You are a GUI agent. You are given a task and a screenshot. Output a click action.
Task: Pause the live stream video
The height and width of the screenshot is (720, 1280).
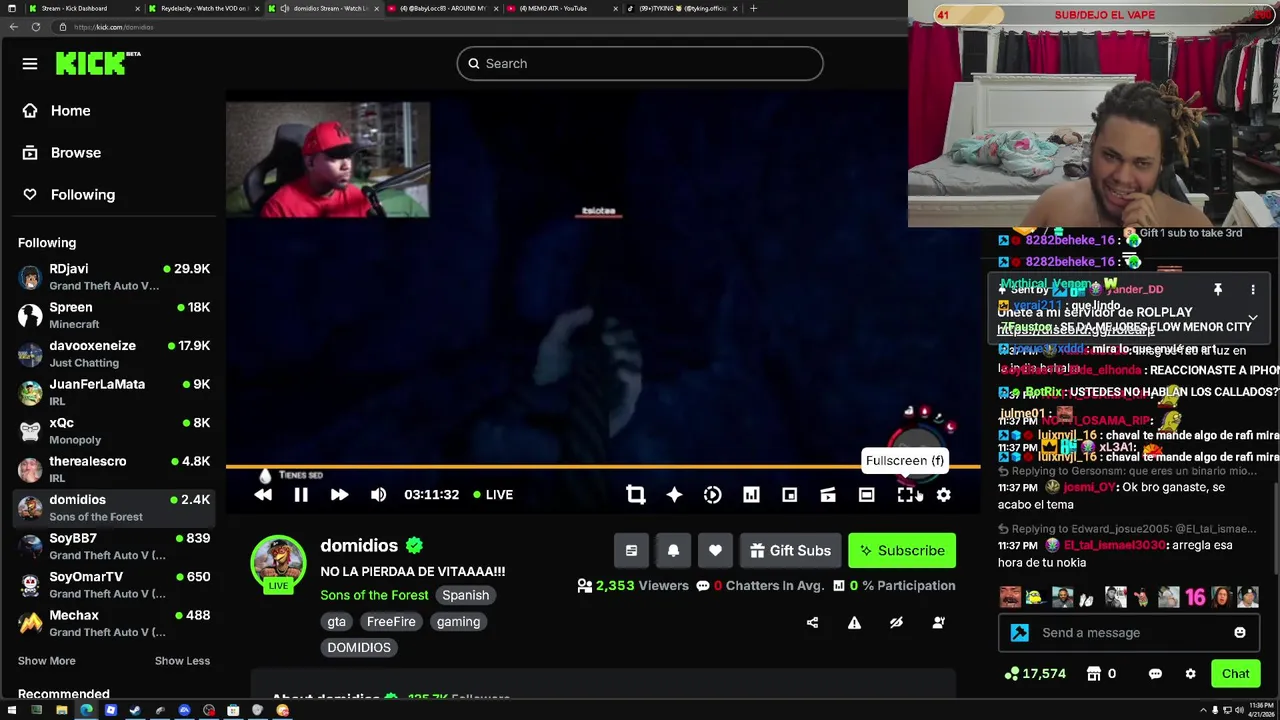(x=301, y=495)
